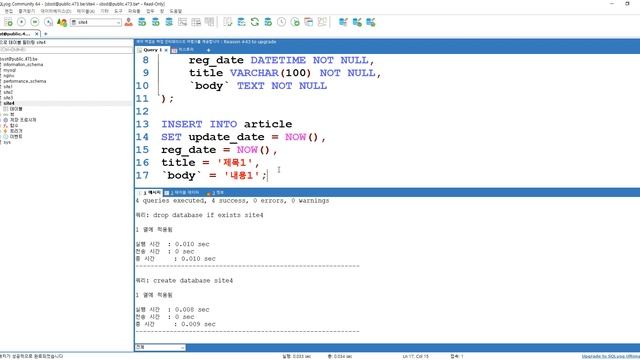This screenshot has height=360, width=640.
Task: Open the site4 database selector dropdown
Action: [96, 22]
